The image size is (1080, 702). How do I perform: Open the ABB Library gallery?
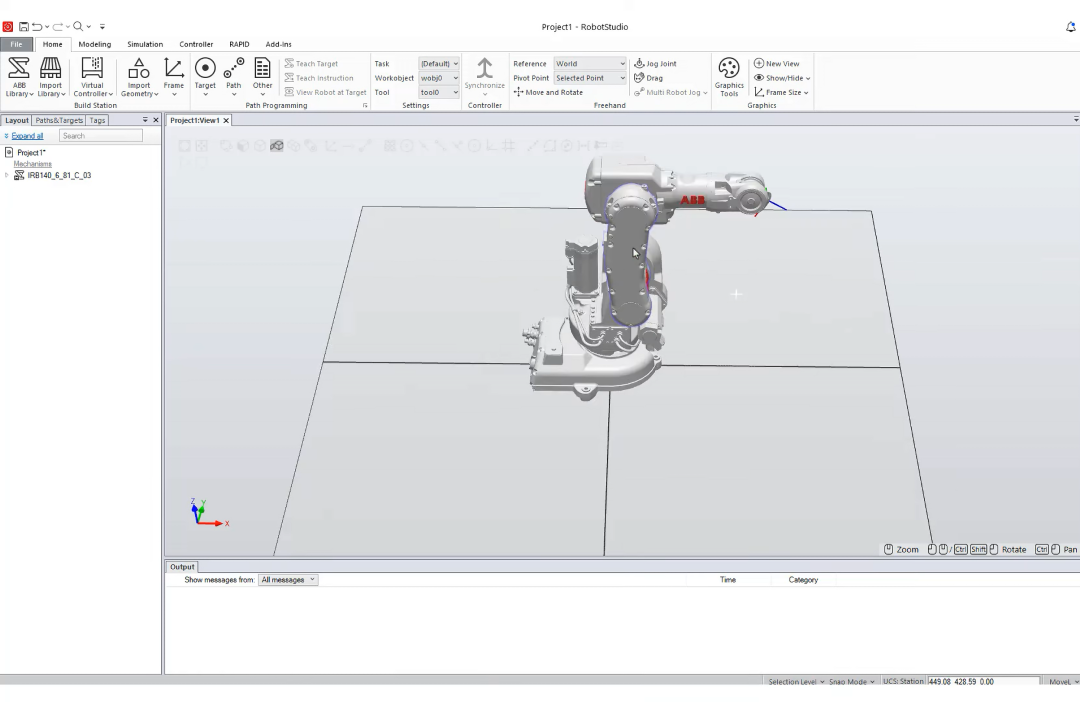tap(19, 76)
